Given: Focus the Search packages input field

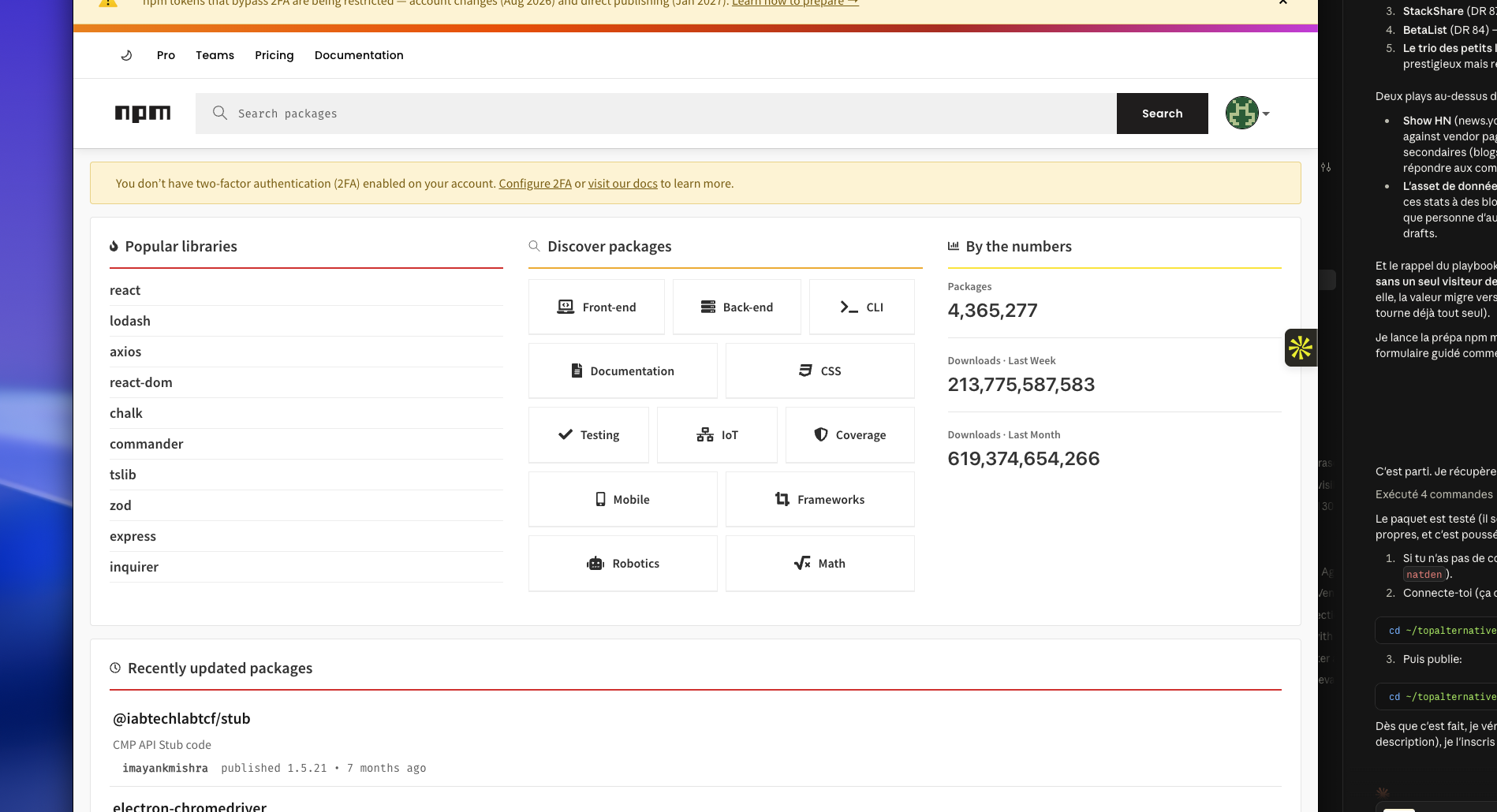Looking at the screenshot, I should (x=656, y=114).
